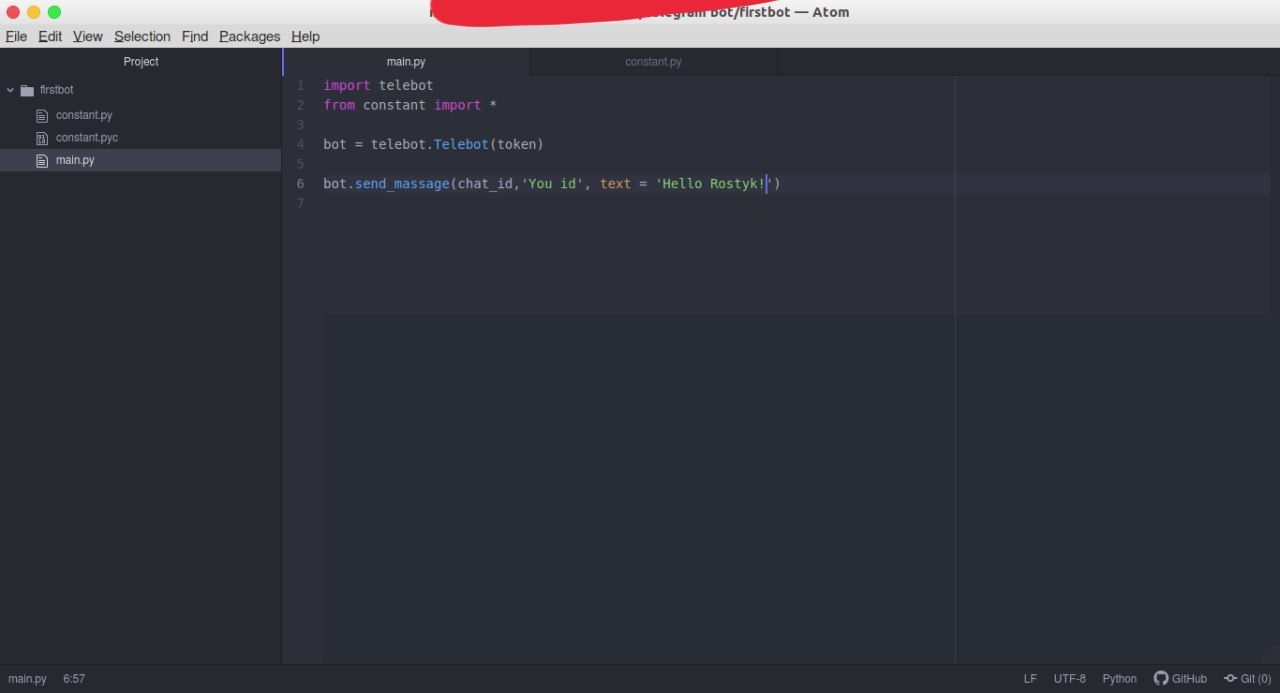This screenshot has height=693, width=1280.
Task: Change the UTF-8 encoding selector
Action: pos(1069,678)
